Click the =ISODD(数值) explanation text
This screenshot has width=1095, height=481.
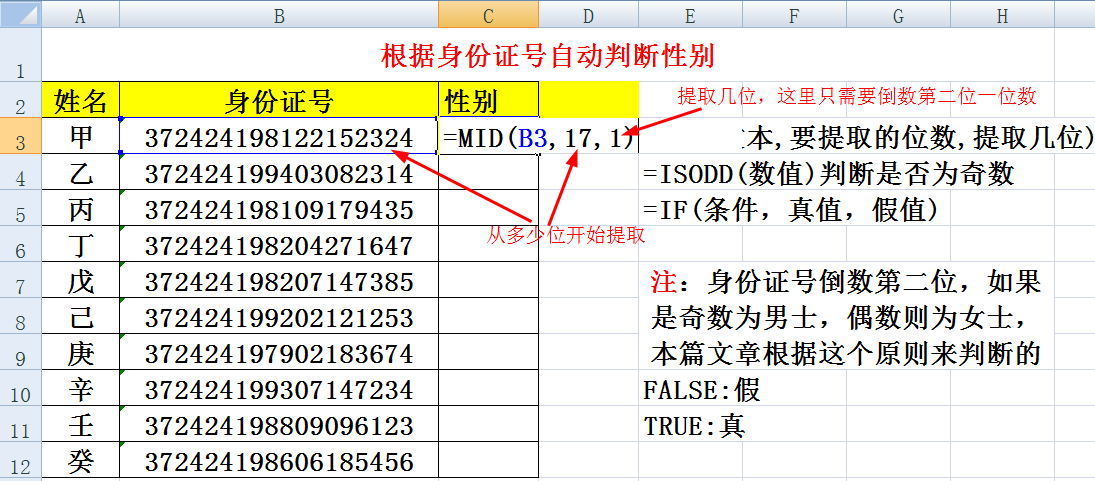828,174
